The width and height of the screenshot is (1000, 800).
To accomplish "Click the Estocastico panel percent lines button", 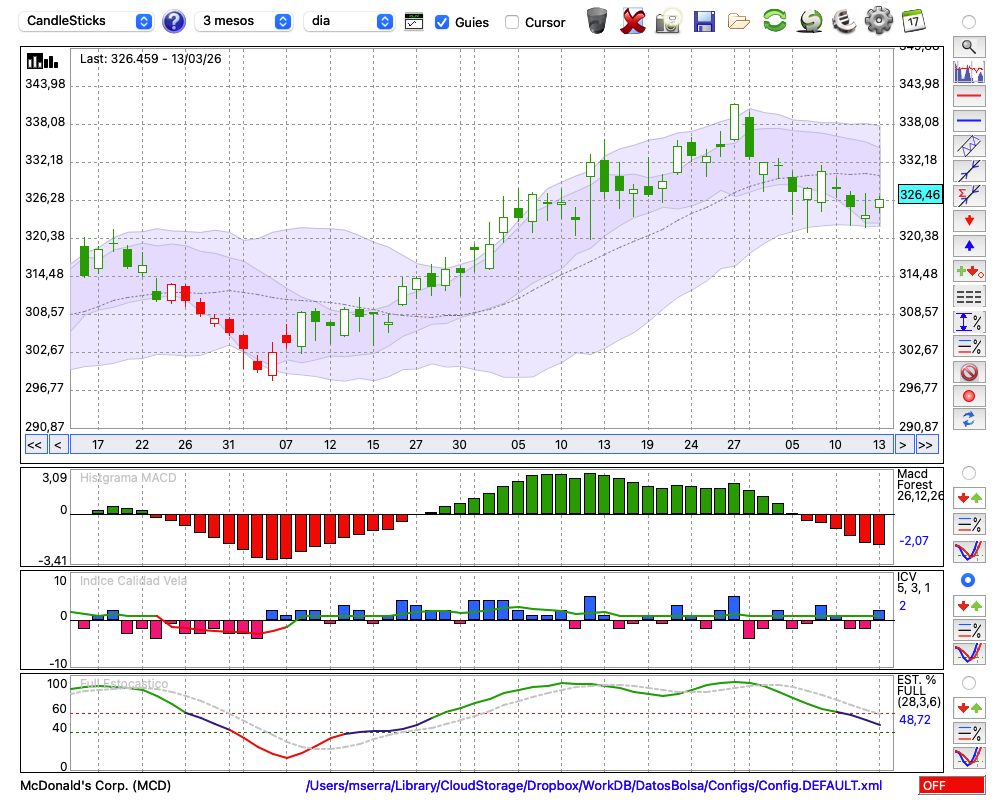I will (x=969, y=732).
